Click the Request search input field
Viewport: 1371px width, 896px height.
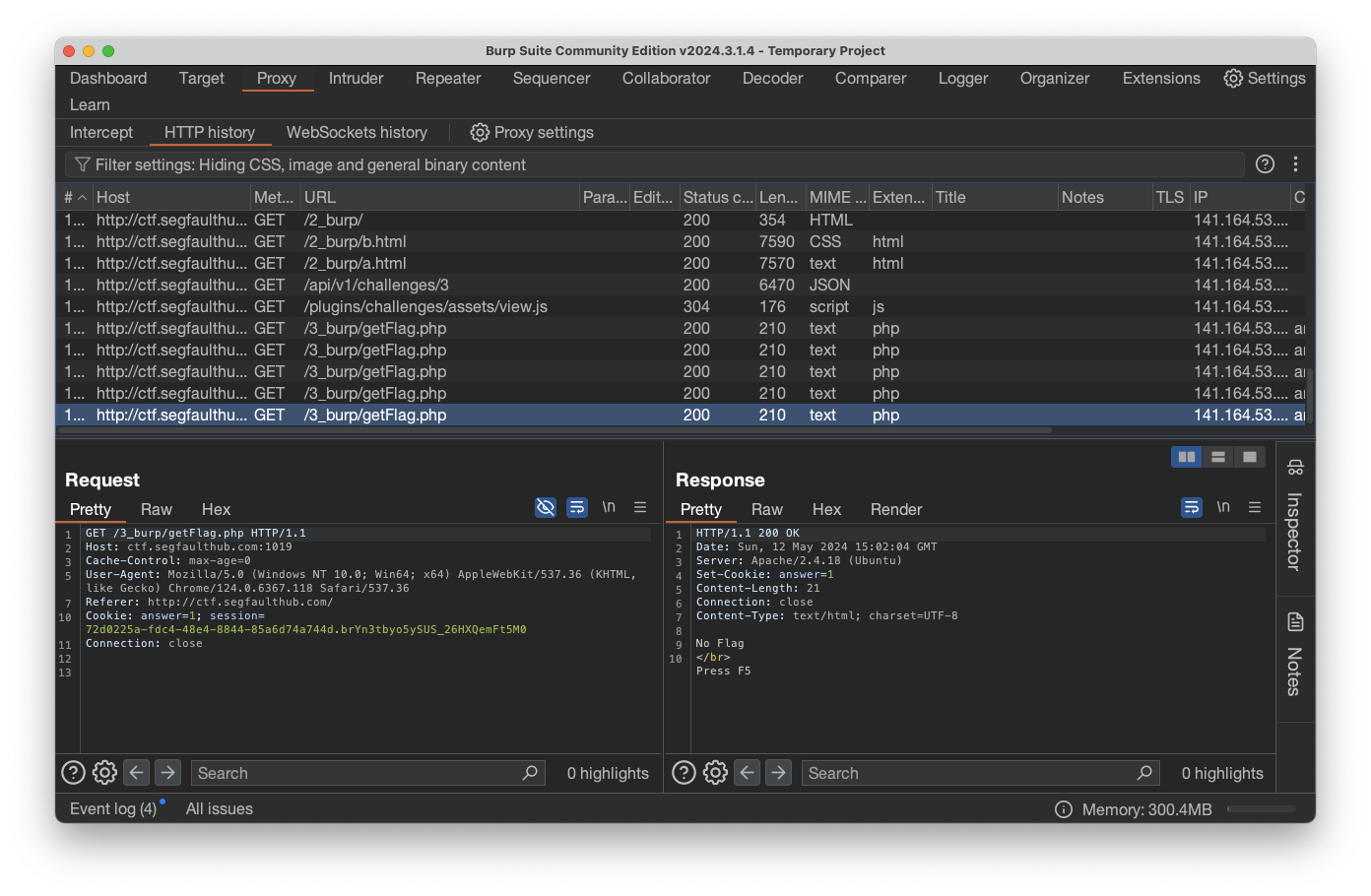point(368,773)
